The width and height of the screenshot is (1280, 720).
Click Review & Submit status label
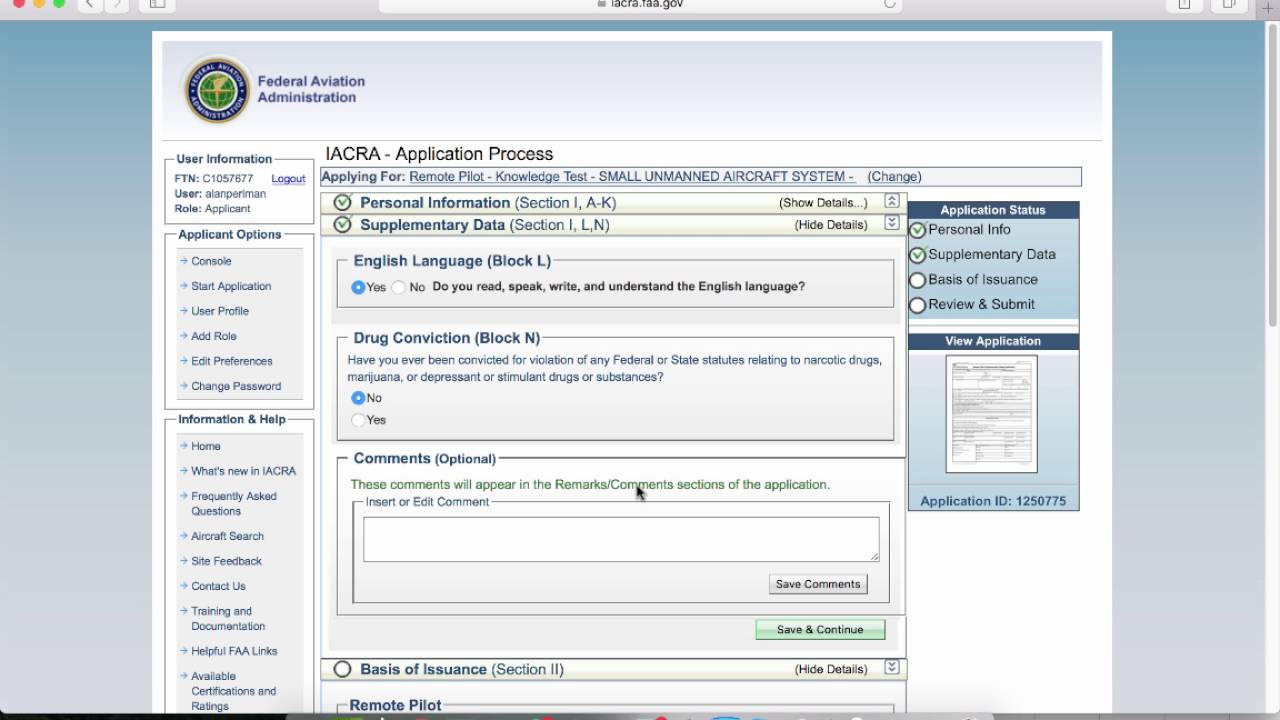click(981, 305)
